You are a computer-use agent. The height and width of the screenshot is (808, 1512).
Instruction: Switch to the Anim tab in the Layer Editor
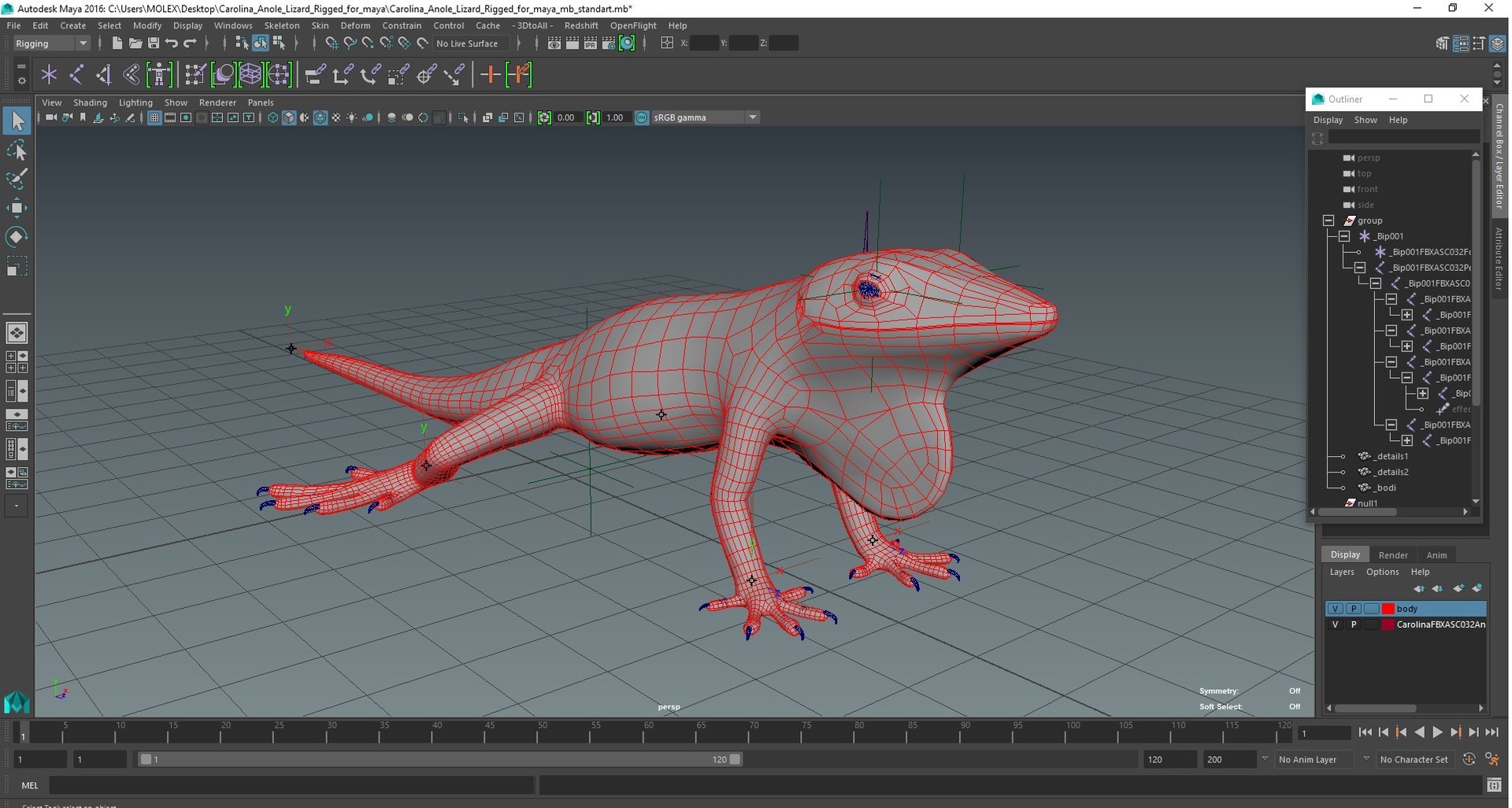pyautogui.click(x=1436, y=554)
